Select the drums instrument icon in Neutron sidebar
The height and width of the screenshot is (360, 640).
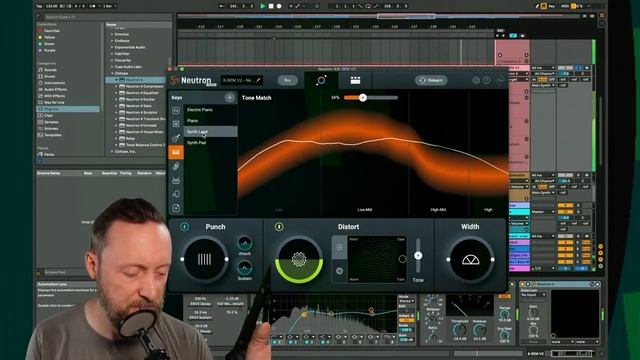176,180
